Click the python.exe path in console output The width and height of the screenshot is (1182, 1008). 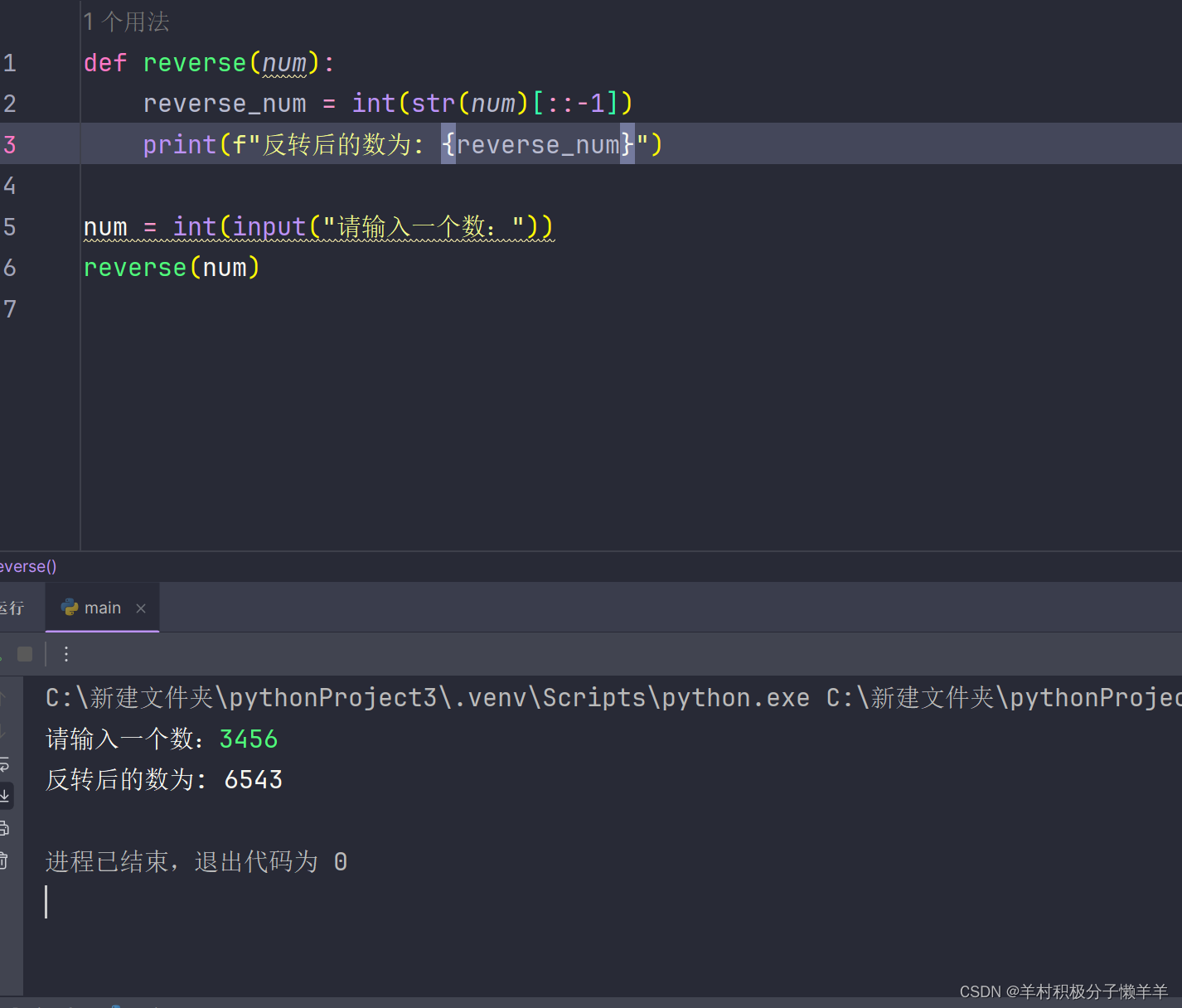coord(428,698)
